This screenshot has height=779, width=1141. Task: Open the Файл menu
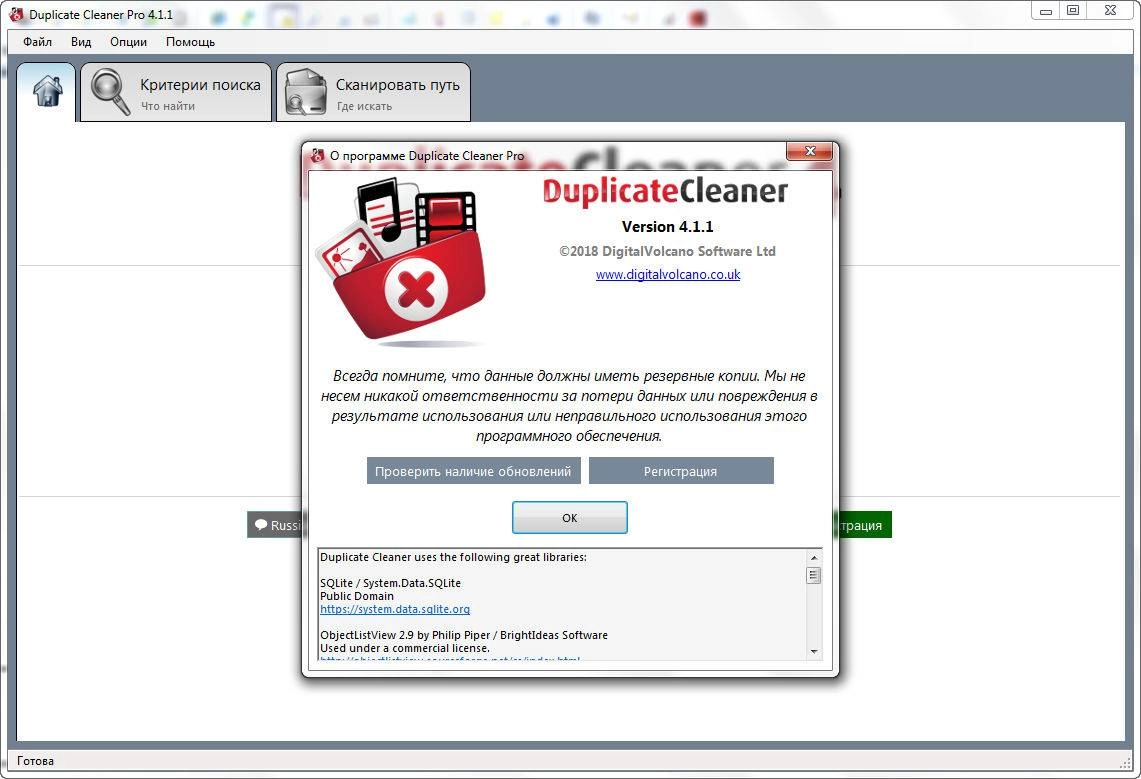point(37,41)
